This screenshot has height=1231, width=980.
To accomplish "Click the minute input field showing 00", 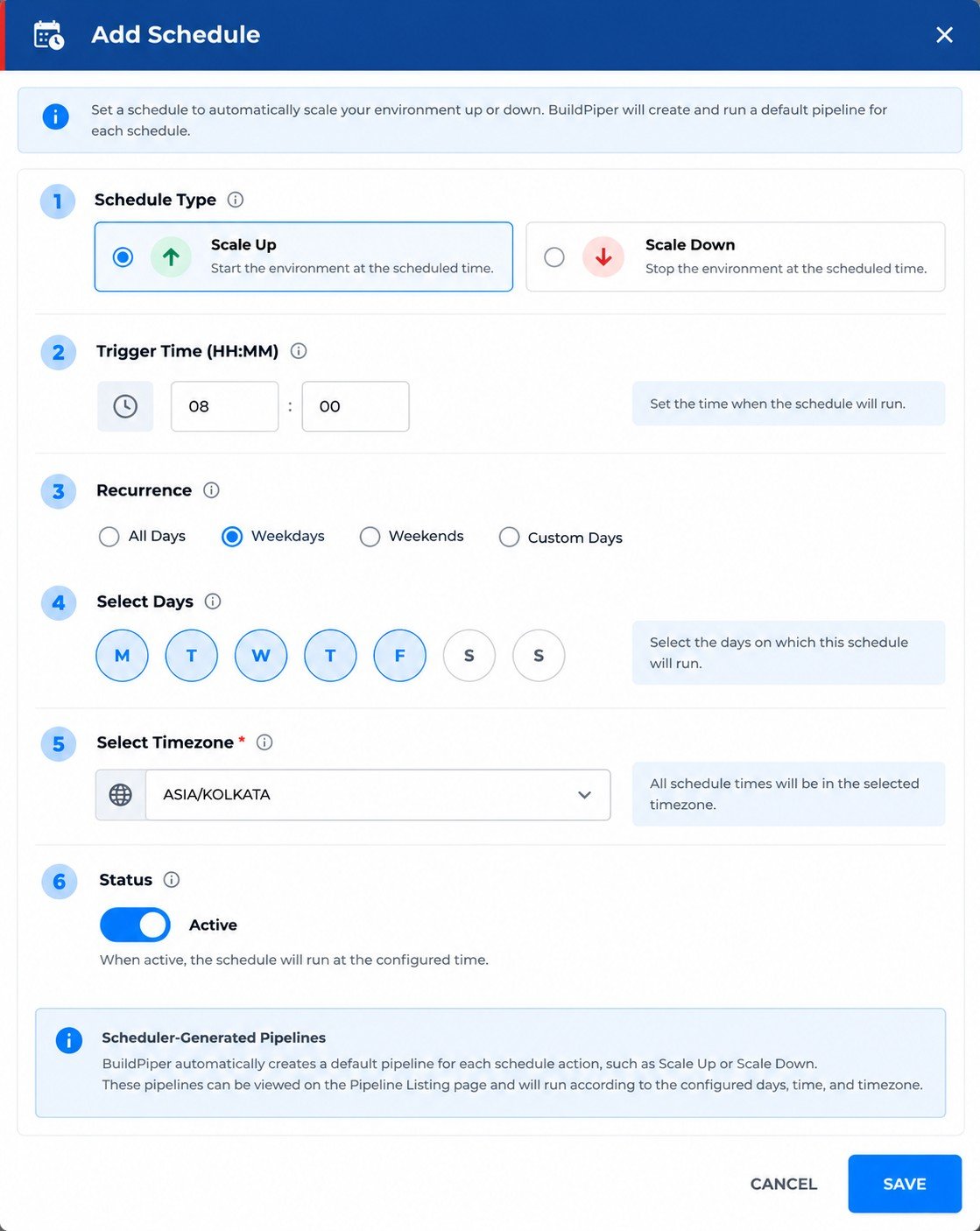I will pyautogui.click(x=356, y=406).
